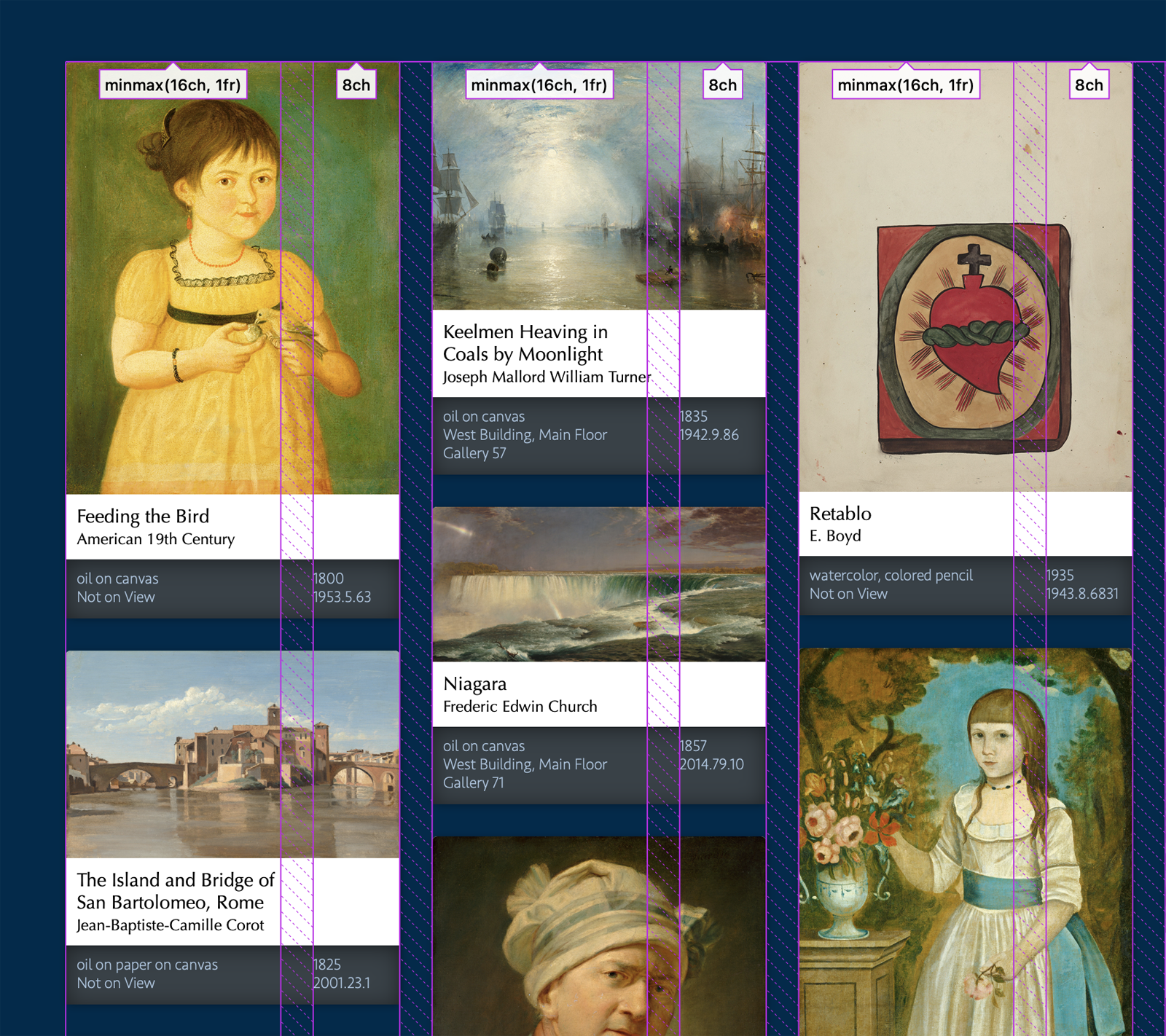
Task: Click the year 1825
Action: click(327, 965)
